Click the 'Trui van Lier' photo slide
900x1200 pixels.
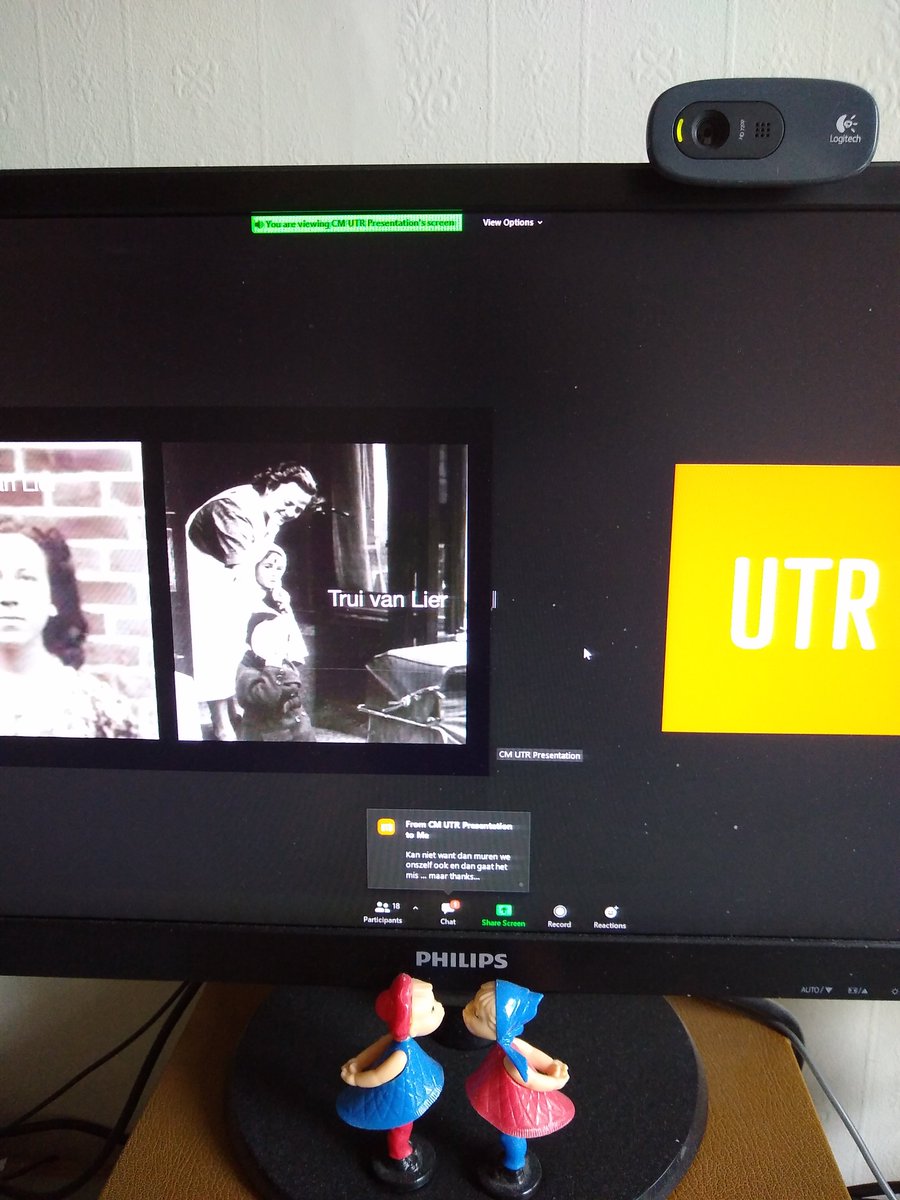click(x=320, y=592)
